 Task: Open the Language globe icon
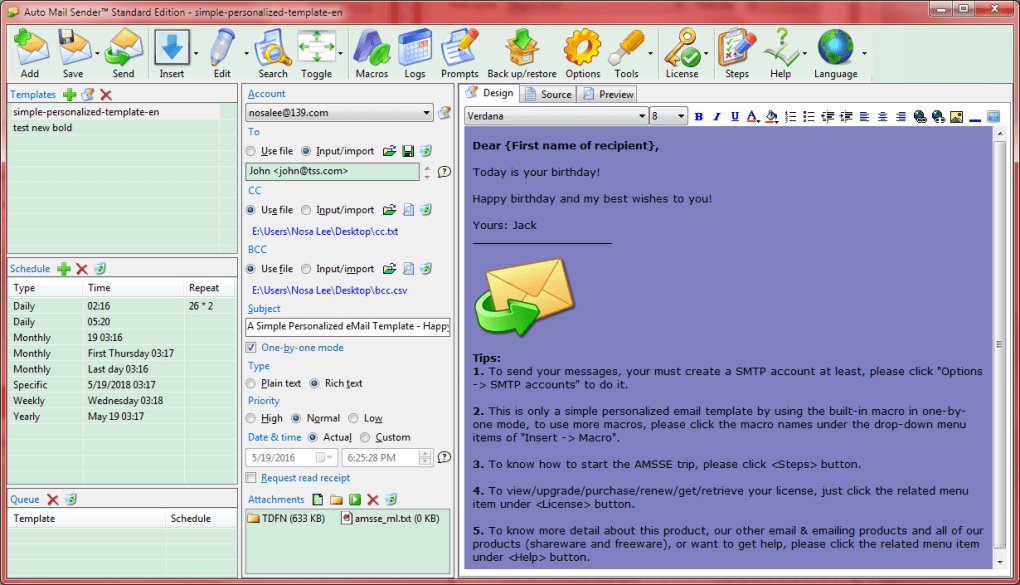pyautogui.click(x=836, y=47)
